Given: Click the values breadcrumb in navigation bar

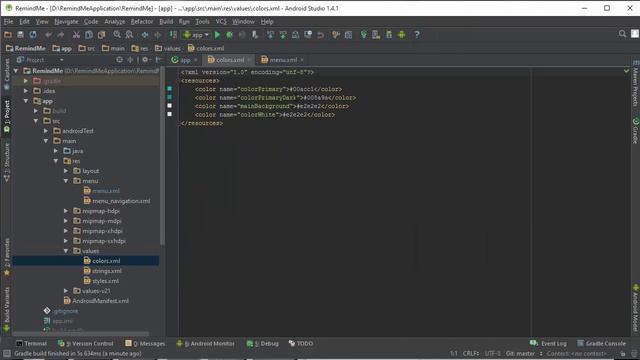Looking at the screenshot, I should click(x=168, y=48).
